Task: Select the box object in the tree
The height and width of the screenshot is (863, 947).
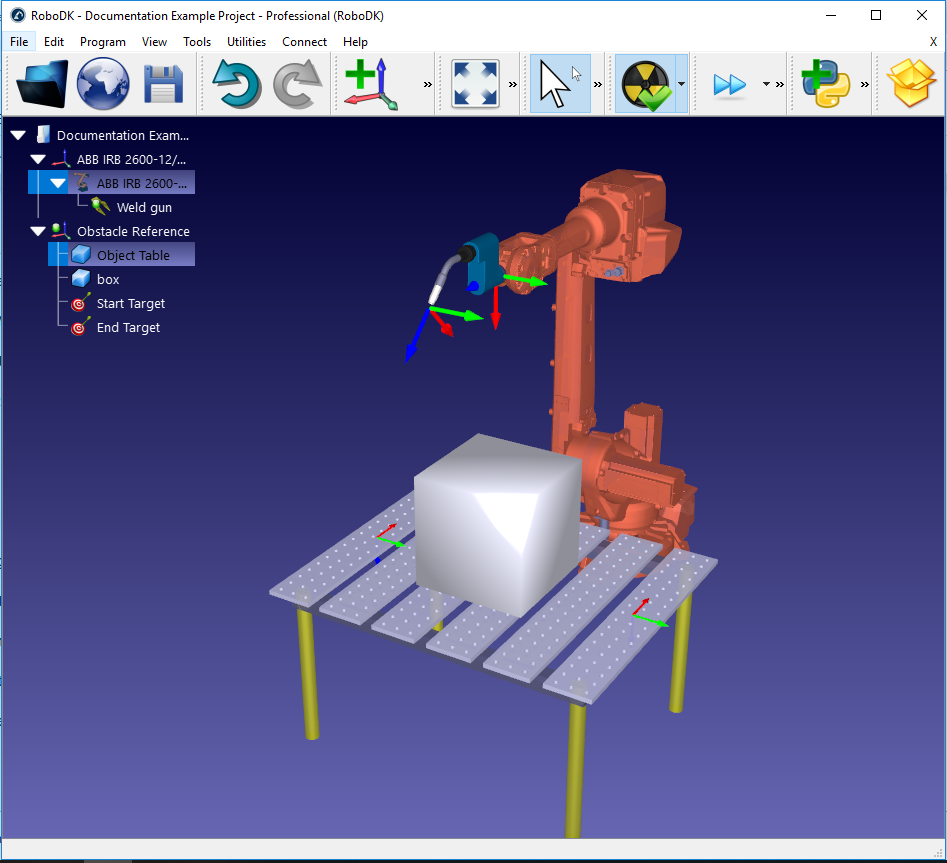Action: (x=110, y=279)
